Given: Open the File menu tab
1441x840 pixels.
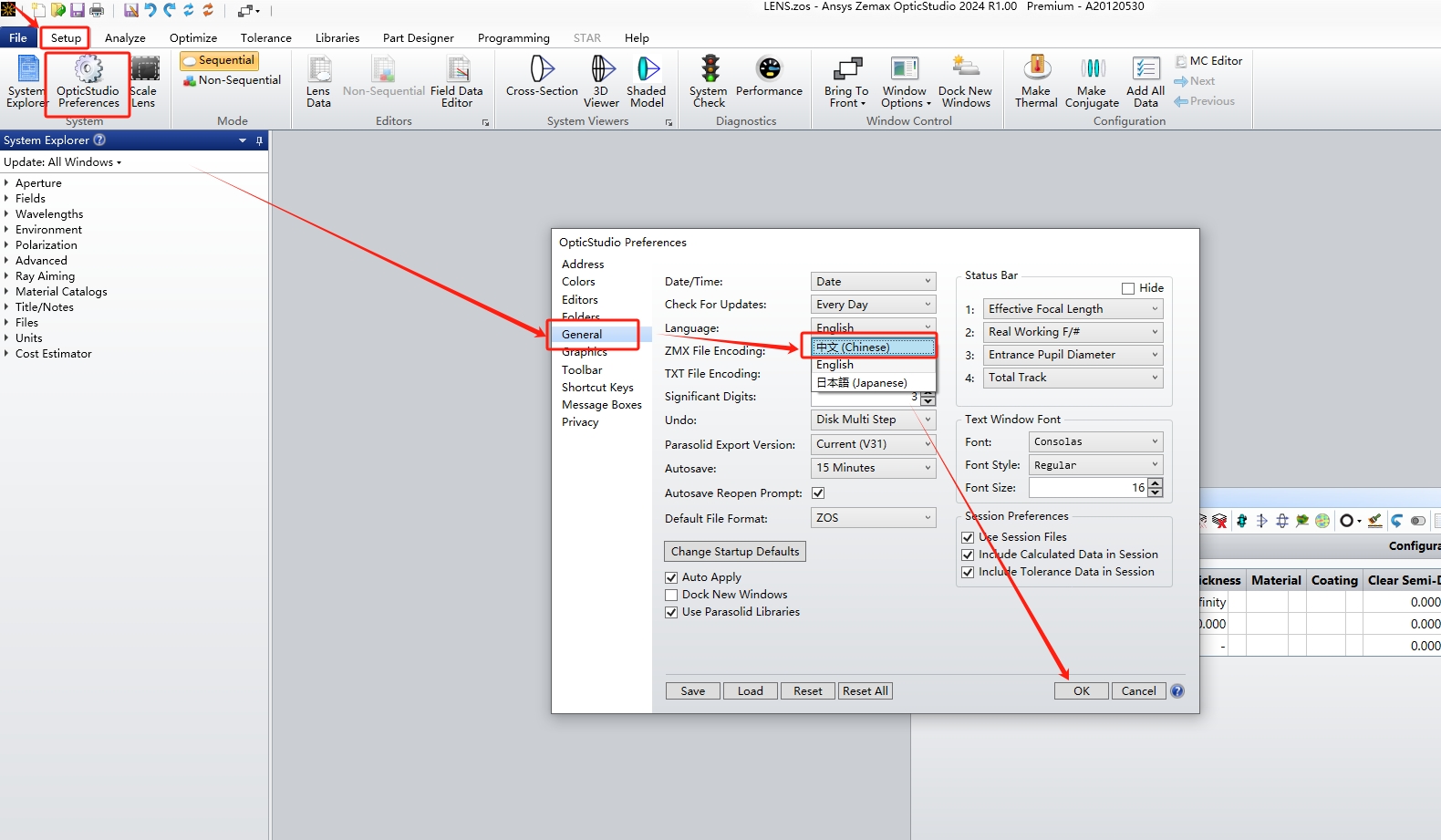Looking at the screenshot, I should pos(18,37).
